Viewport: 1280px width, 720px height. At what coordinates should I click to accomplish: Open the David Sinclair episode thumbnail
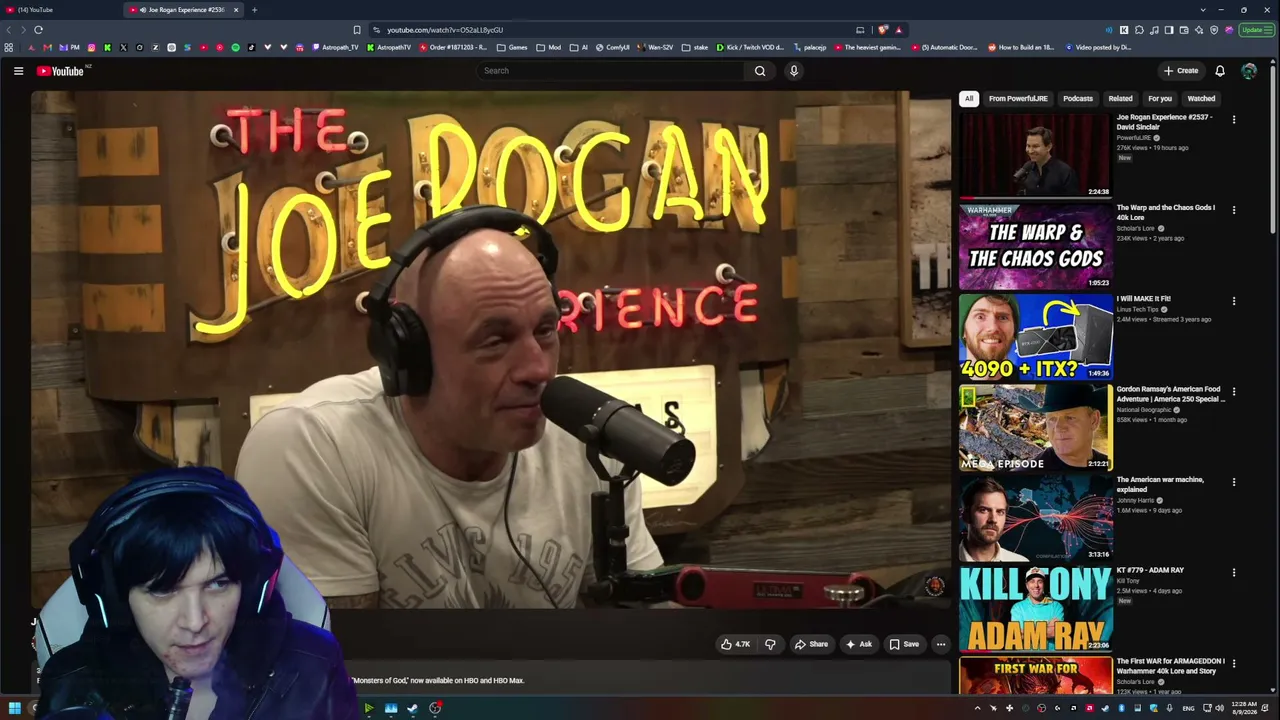tap(1035, 155)
